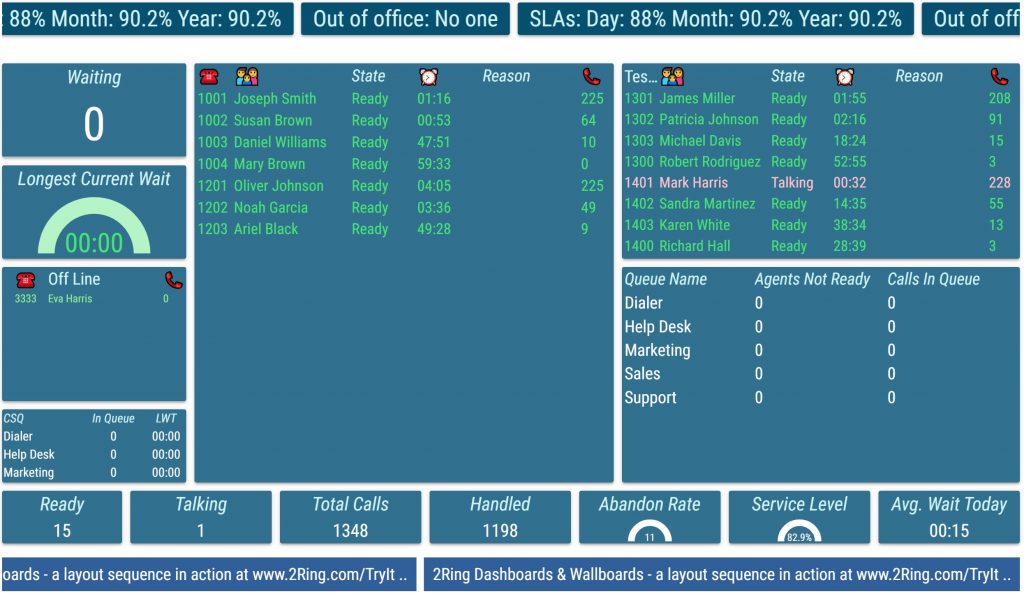Click the red telephone icon in Off Line panel
The height and width of the screenshot is (594, 1024).
click(x=26, y=280)
